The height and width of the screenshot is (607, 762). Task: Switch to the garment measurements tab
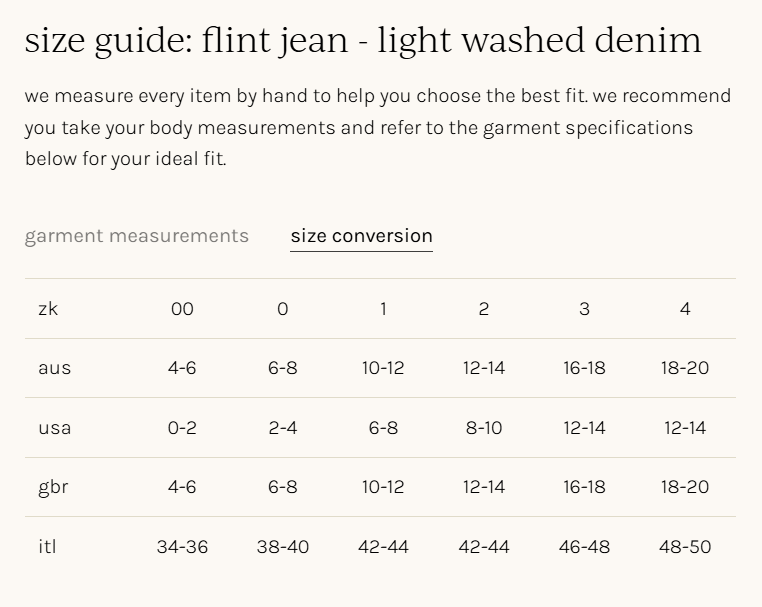(x=137, y=236)
